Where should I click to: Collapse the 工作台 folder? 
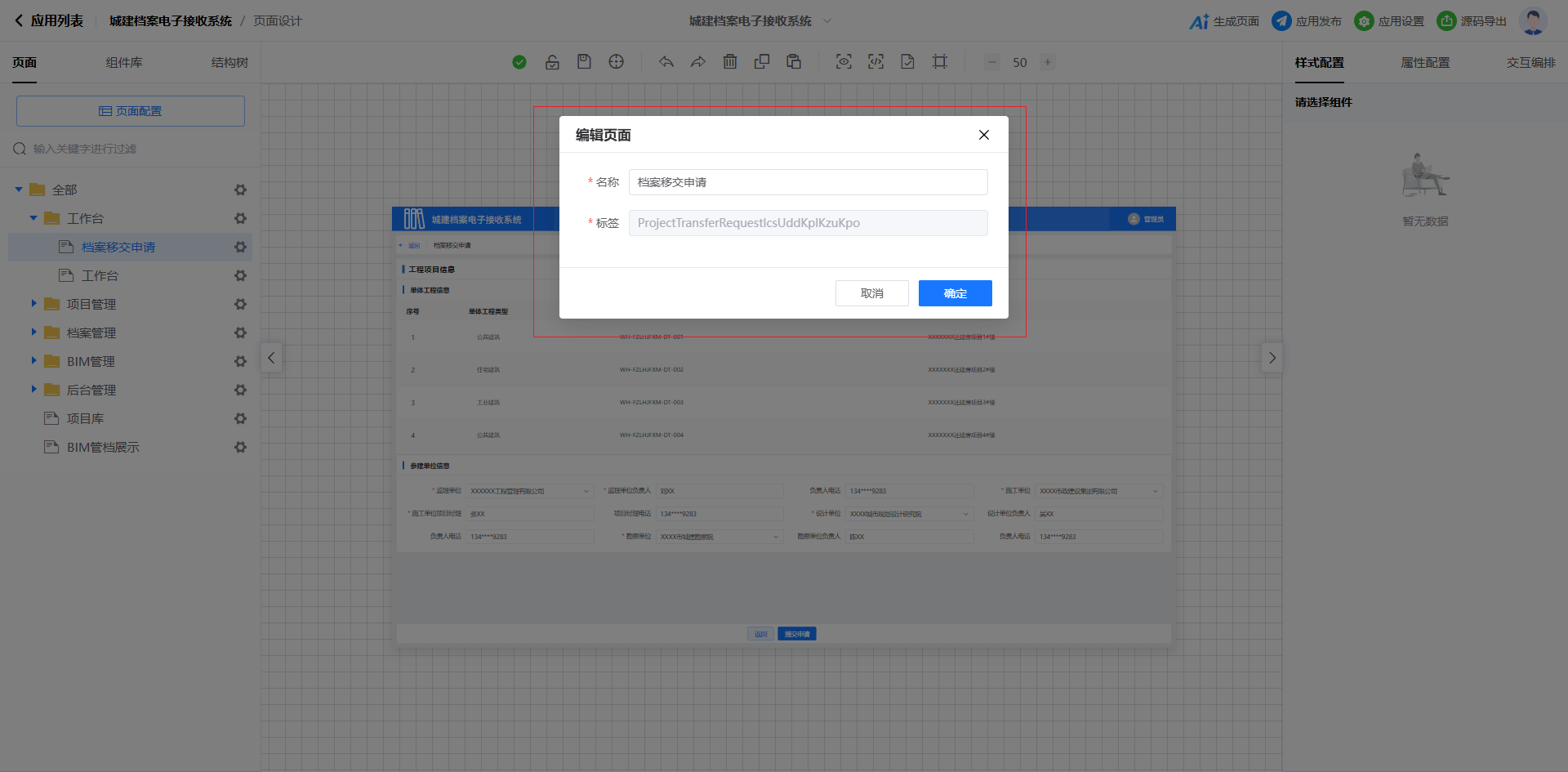pyautogui.click(x=33, y=218)
